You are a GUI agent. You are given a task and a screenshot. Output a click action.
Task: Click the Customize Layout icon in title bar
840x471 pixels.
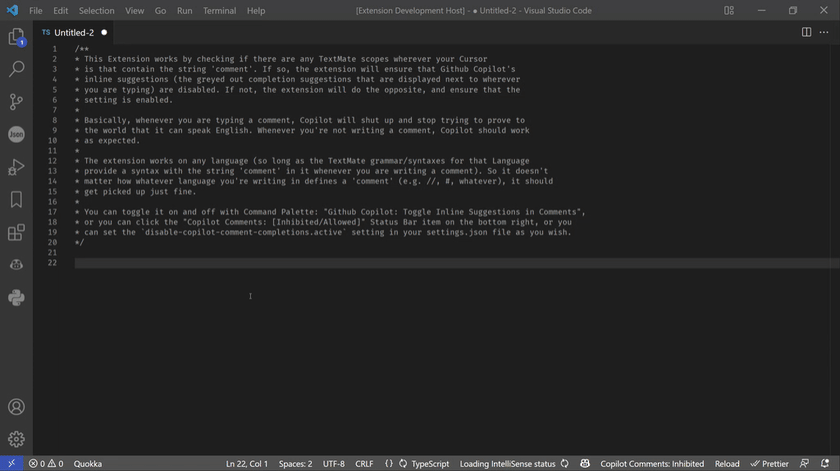click(x=729, y=10)
